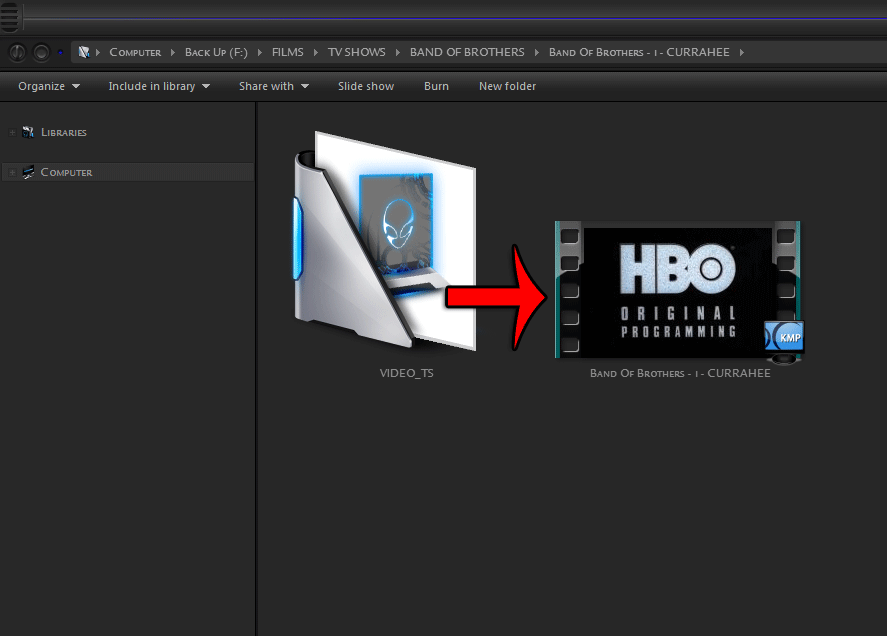887x636 pixels.
Task: Click the address bar root location icon
Action: (84, 52)
